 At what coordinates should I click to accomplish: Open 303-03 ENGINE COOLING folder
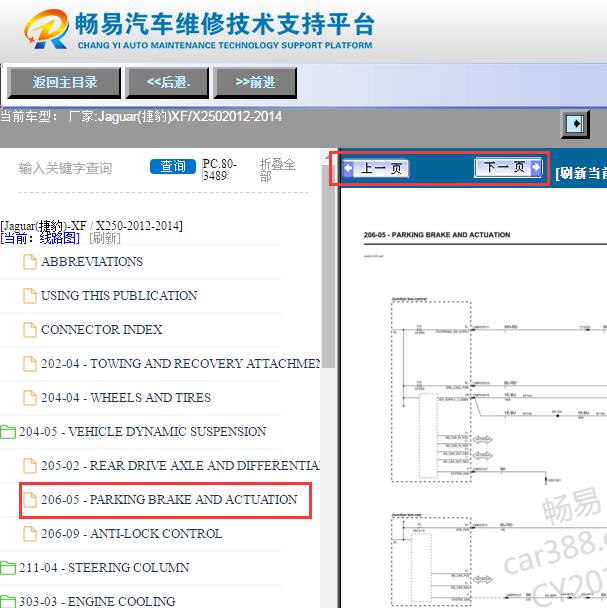(x=97, y=601)
